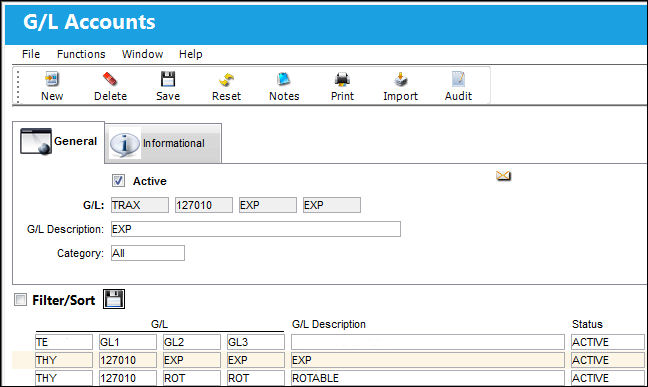Click the Import toolbar icon

(400, 79)
